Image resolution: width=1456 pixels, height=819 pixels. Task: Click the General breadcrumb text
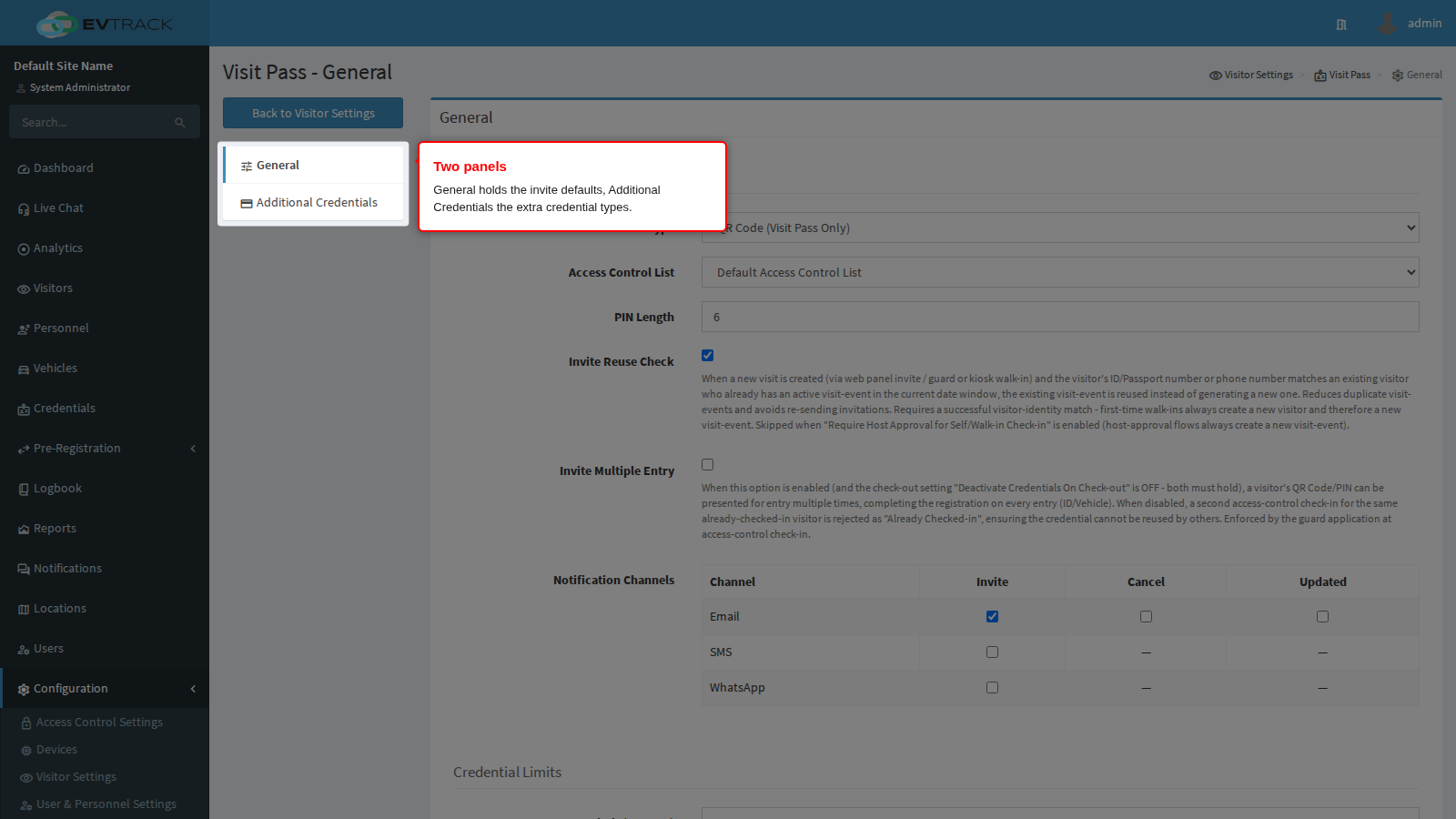(1424, 75)
